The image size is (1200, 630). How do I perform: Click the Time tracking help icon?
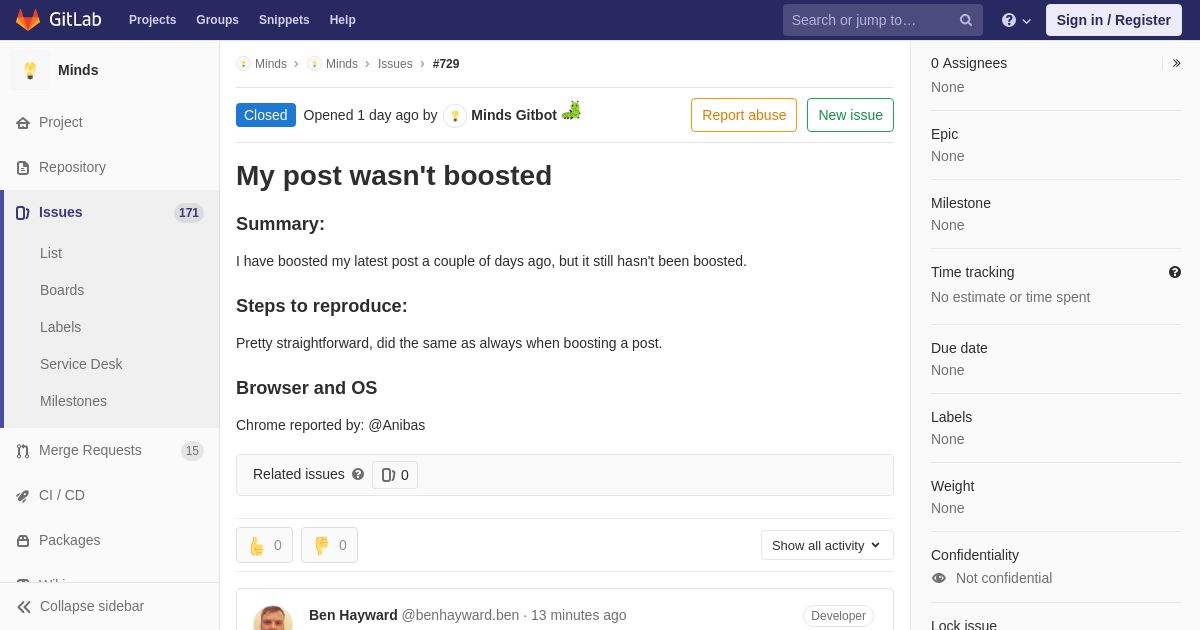(x=1175, y=272)
